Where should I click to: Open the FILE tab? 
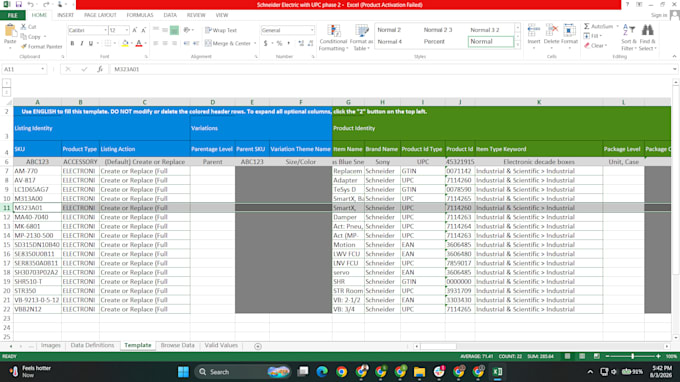(x=13, y=15)
